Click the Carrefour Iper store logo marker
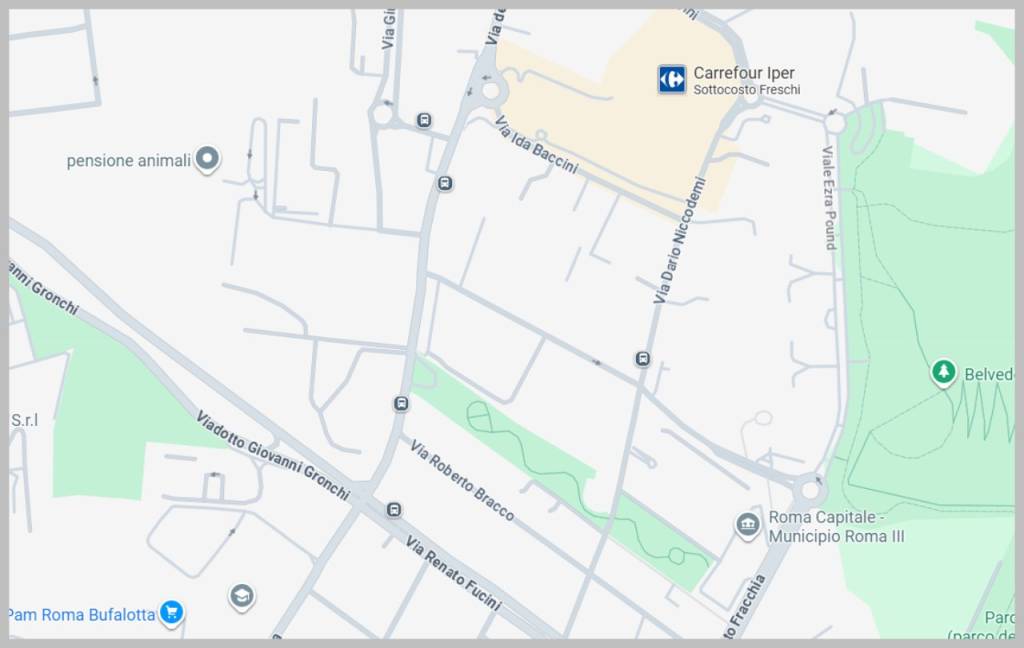Image resolution: width=1024 pixels, height=648 pixels. click(671, 80)
